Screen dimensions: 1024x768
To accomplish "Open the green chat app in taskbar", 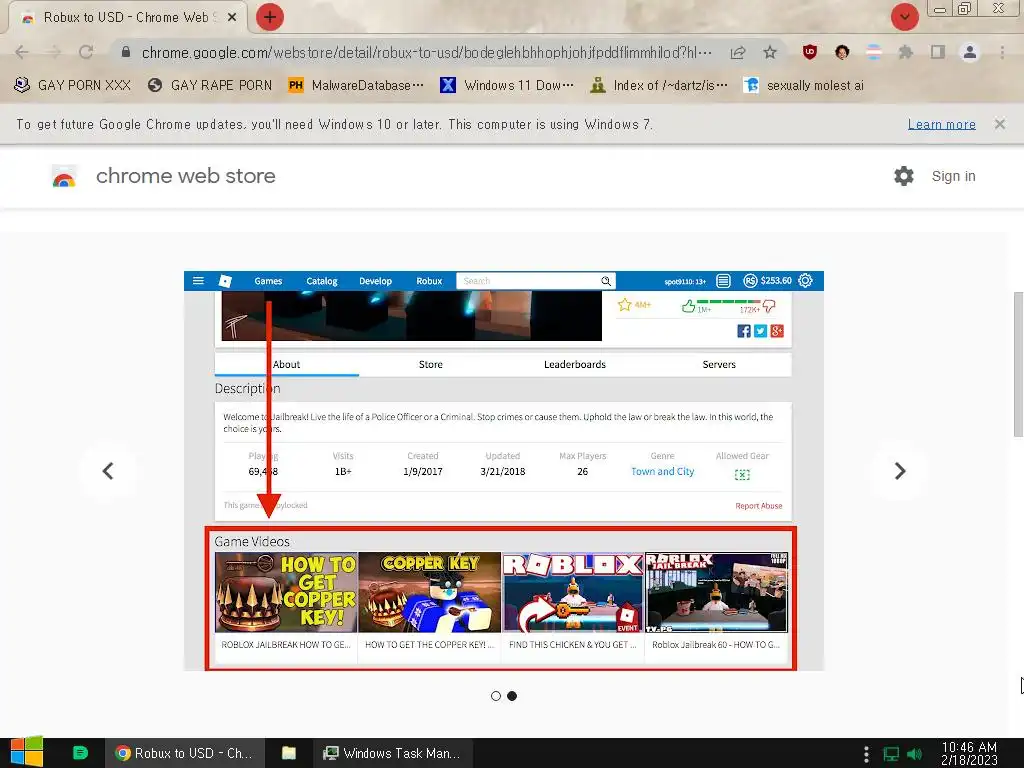I will (x=80, y=753).
